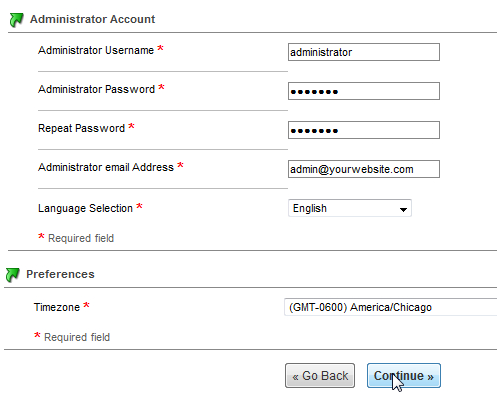Click the Administrator email Address field
This screenshot has height=397, width=497.
[364, 169]
